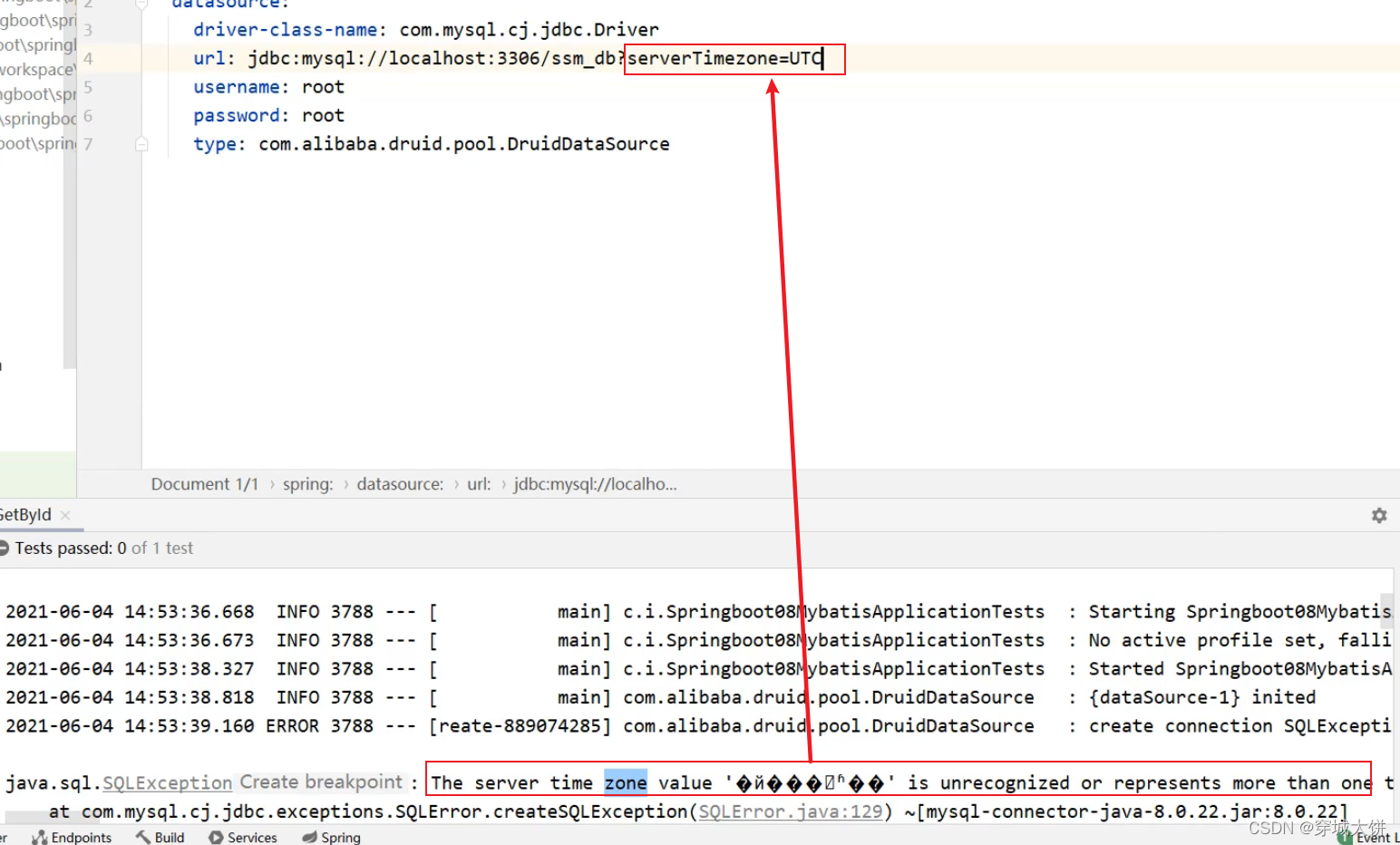Click 'Tests passed: 0 of 1 test' status
The width and height of the screenshot is (1400, 845).
point(103,549)
